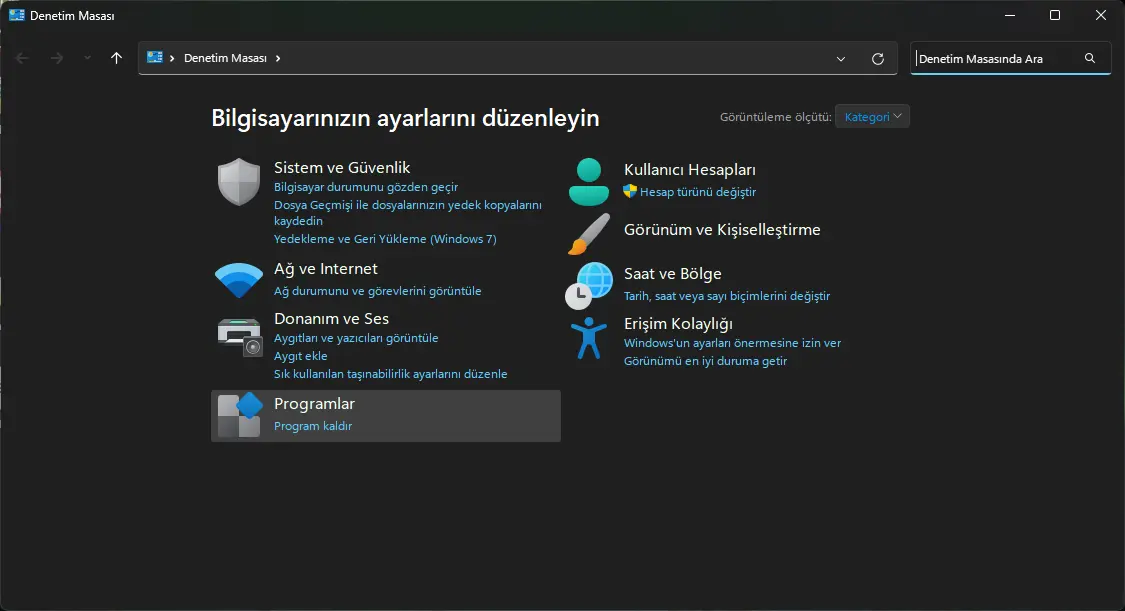Viewport: 1125px width, 611px height.
Task: Click the Görünüm ve Kişiselleştirme paintbrush icon
Action: pos(589,234)
